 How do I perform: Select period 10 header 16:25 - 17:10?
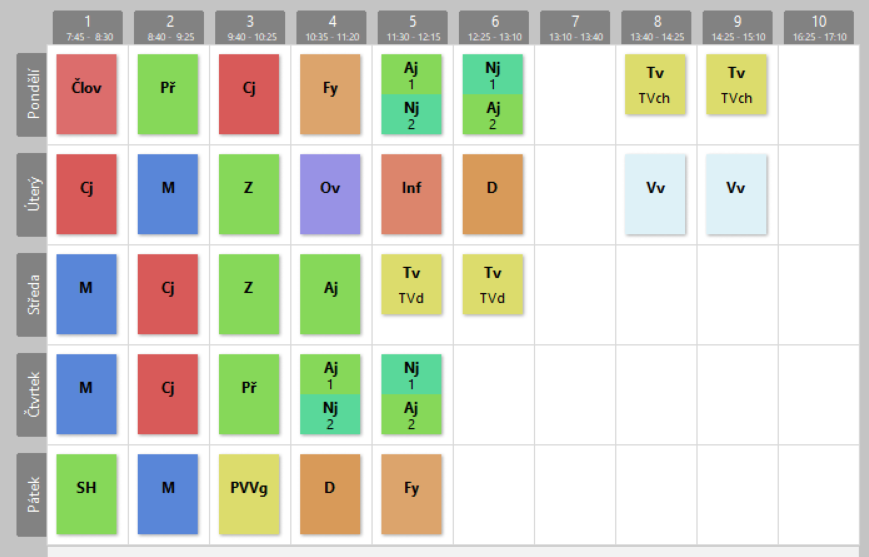coord(818,27)
